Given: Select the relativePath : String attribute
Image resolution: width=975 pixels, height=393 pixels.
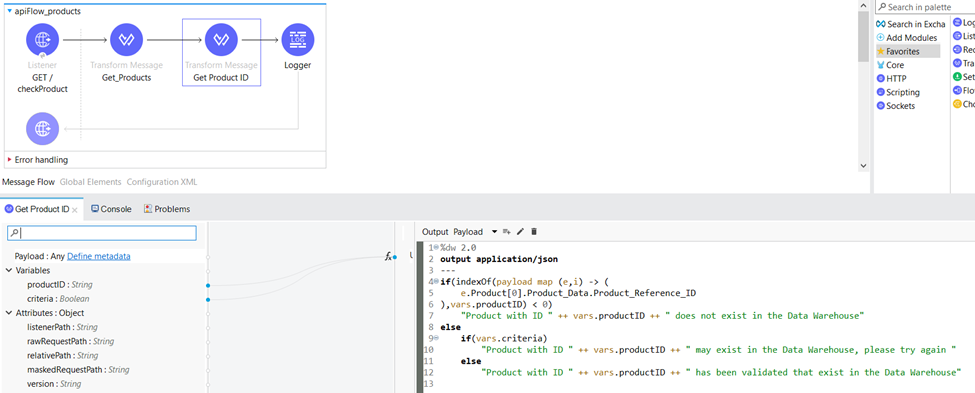Looking at the screenshot, I should 63,356.
